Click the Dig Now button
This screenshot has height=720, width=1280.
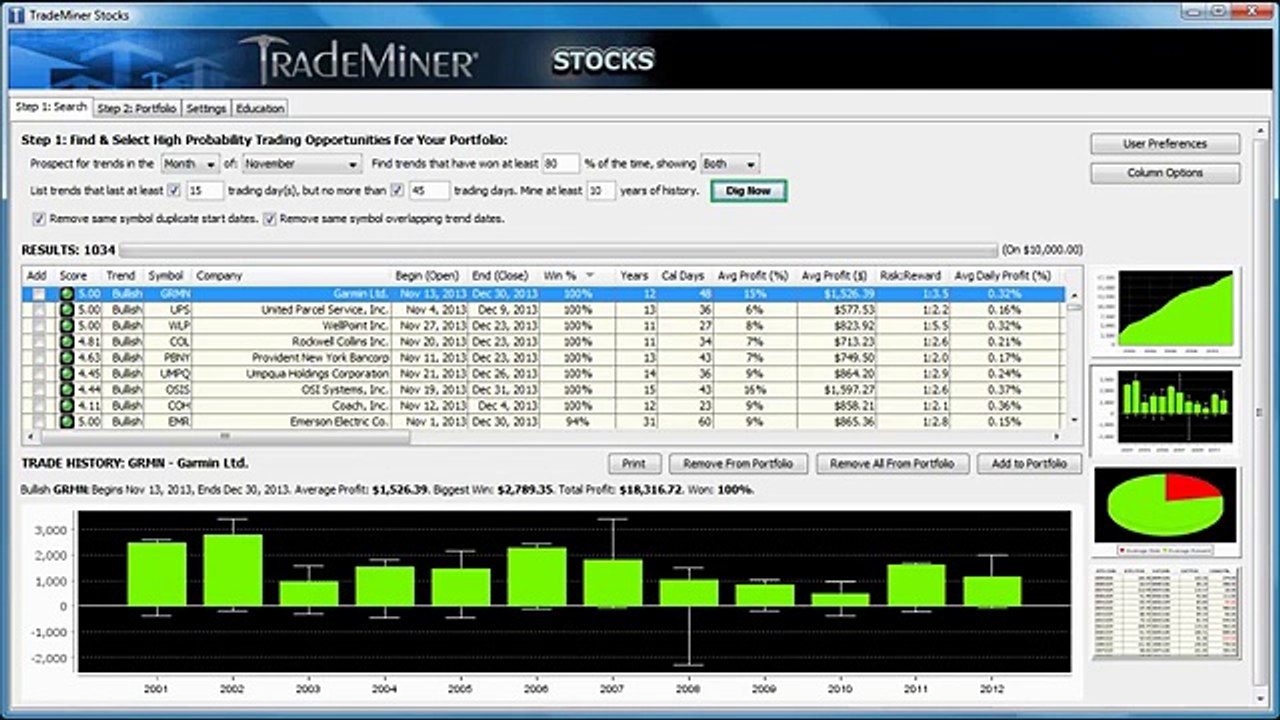749,190
